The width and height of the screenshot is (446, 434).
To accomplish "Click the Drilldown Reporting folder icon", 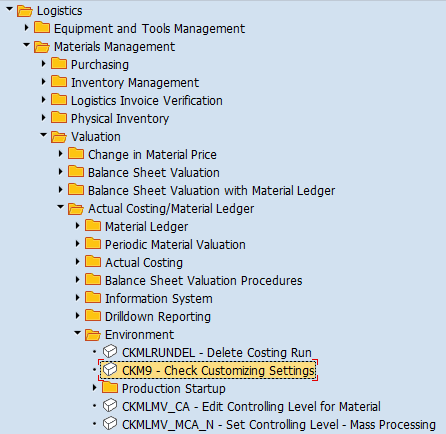I will click(93, 315).
